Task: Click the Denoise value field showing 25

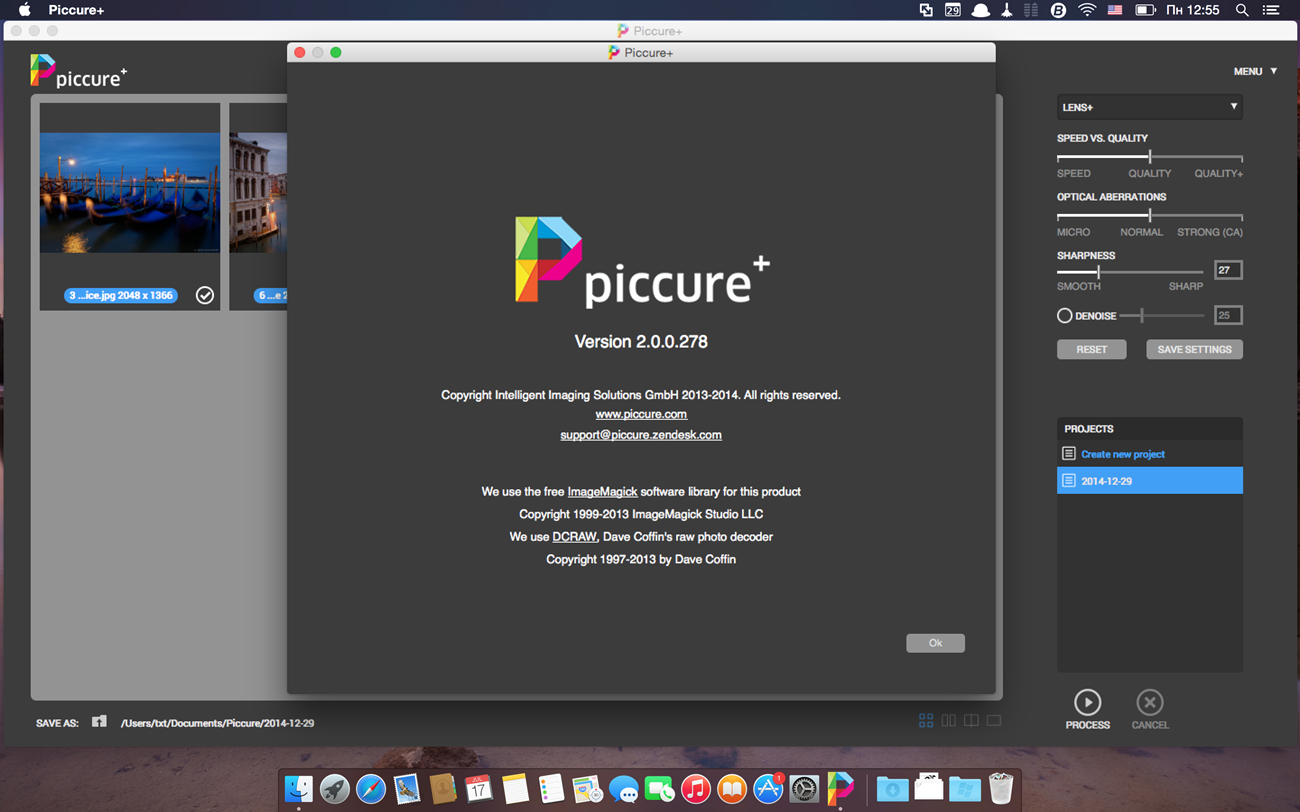Action: 1228,315
